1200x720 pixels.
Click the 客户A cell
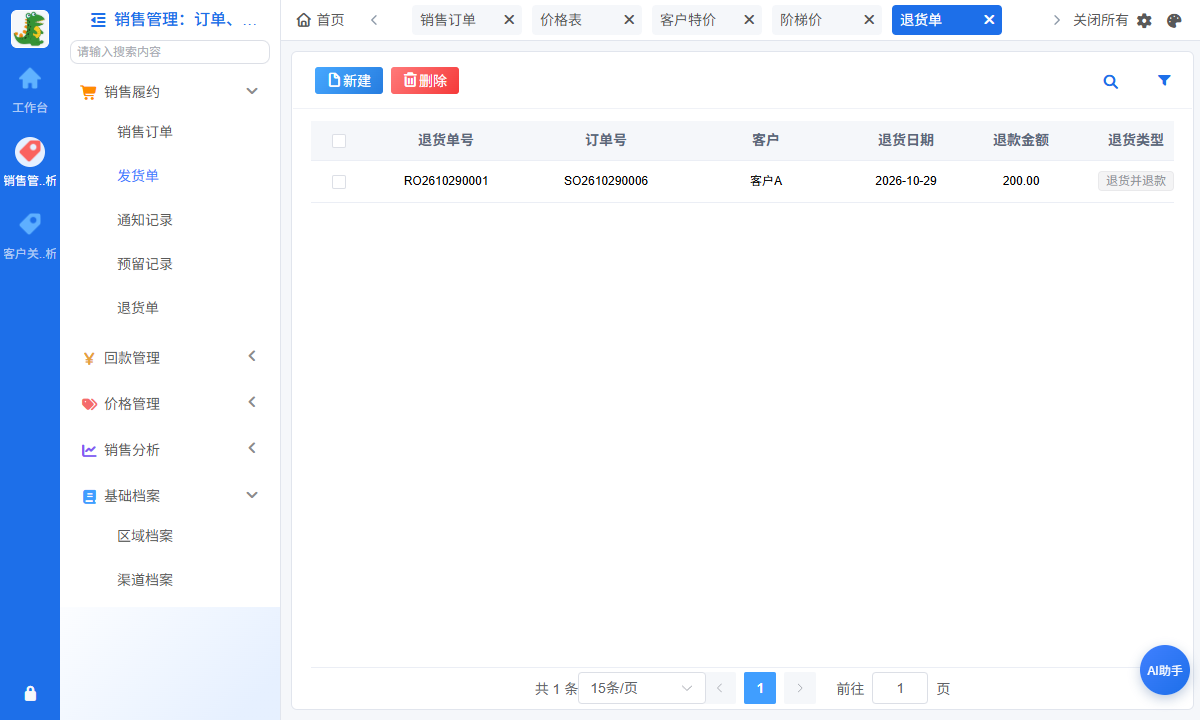pyautogui.click(x=766, y=182)
